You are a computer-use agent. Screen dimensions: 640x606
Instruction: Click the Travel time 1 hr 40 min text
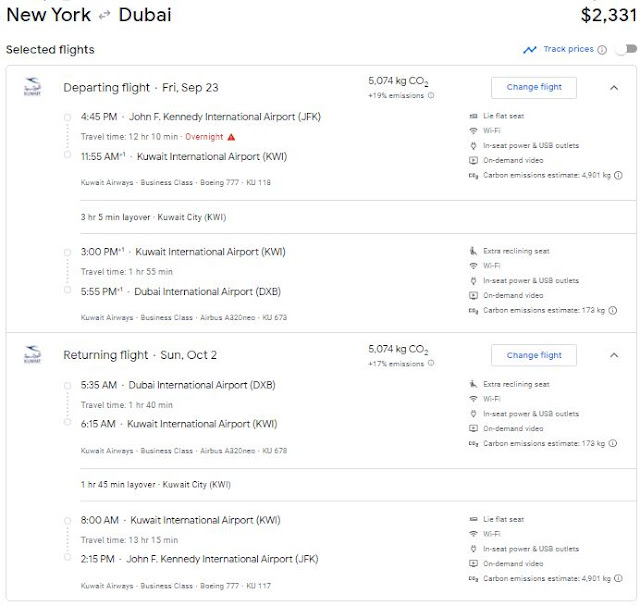pyautogui.click(x=127, y=405)
